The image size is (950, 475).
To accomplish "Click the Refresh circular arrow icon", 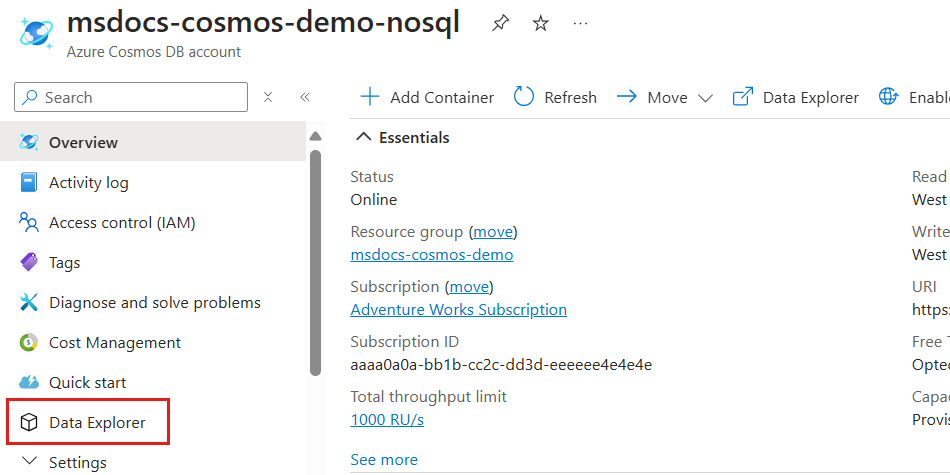I will [524, 97].
